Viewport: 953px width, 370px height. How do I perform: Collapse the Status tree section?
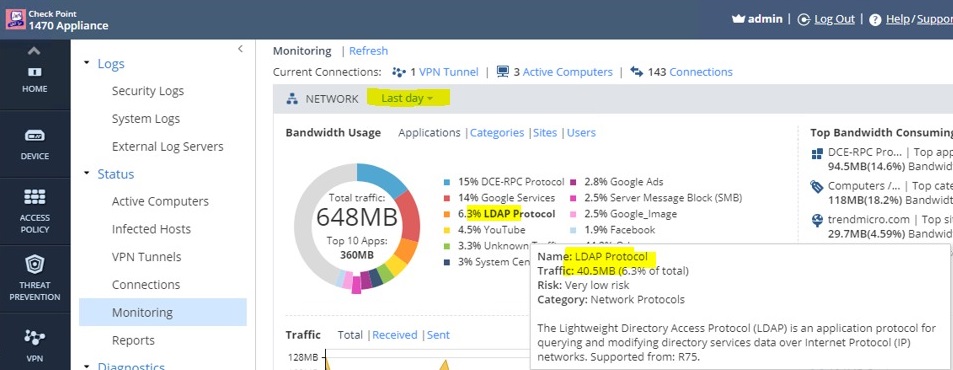[86, 174]
